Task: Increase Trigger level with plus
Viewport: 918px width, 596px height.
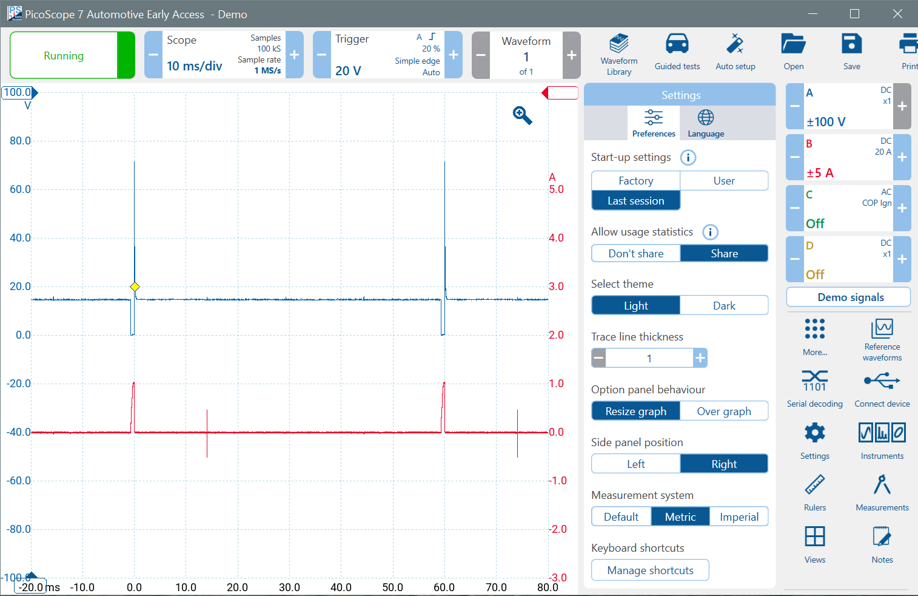Action: coord(453,55)
